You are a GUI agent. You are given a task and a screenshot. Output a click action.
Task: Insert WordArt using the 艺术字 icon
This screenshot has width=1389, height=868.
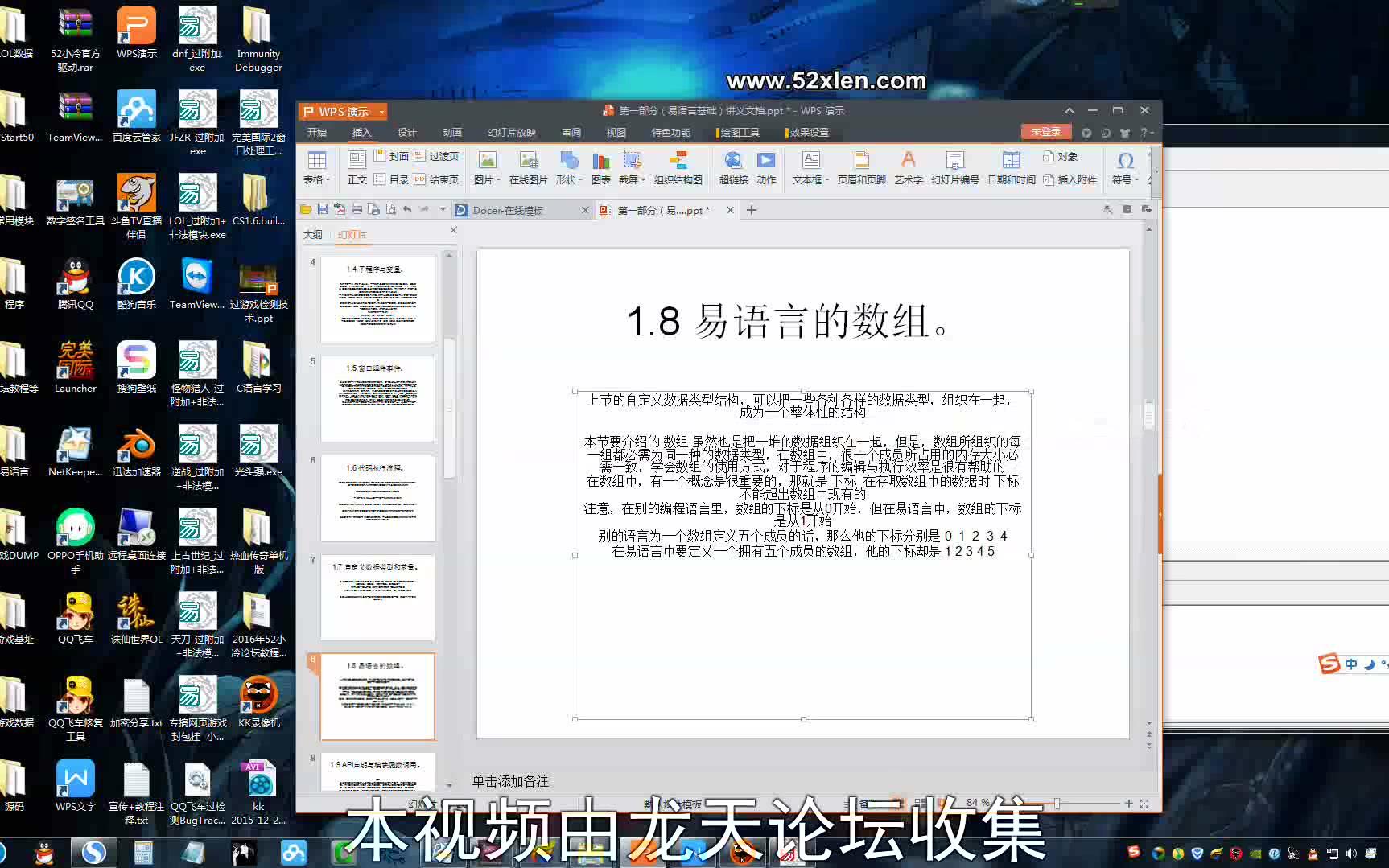pos(908,167)
